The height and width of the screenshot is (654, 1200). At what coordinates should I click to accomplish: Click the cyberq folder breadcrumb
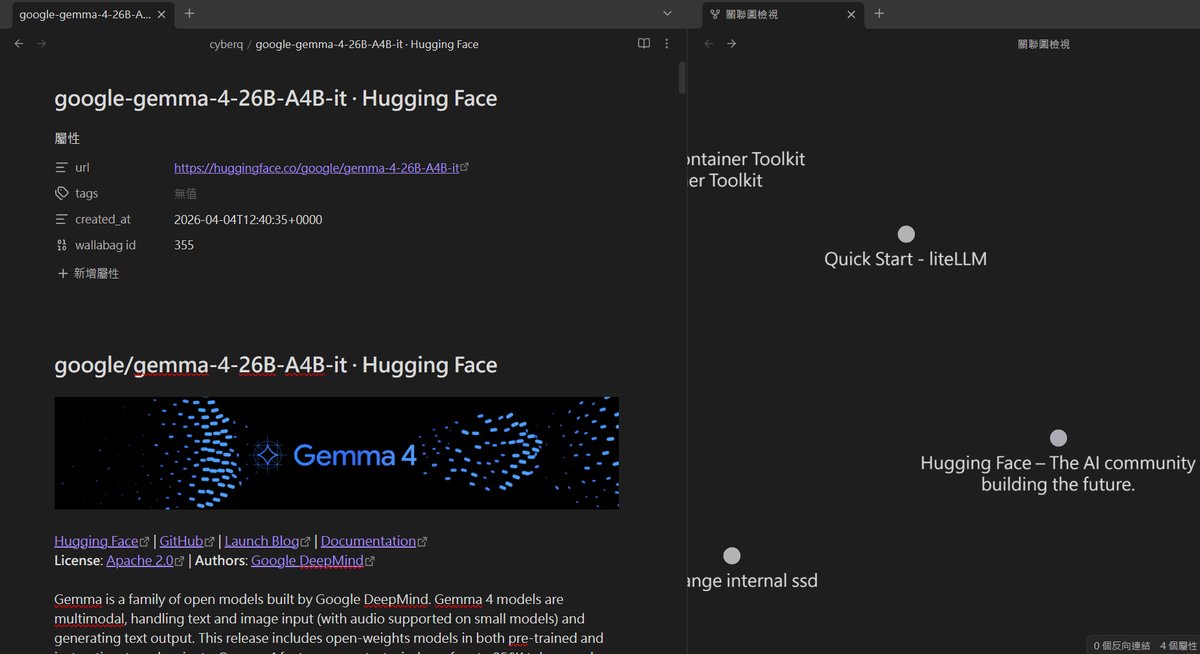click(x=226, y=44)
